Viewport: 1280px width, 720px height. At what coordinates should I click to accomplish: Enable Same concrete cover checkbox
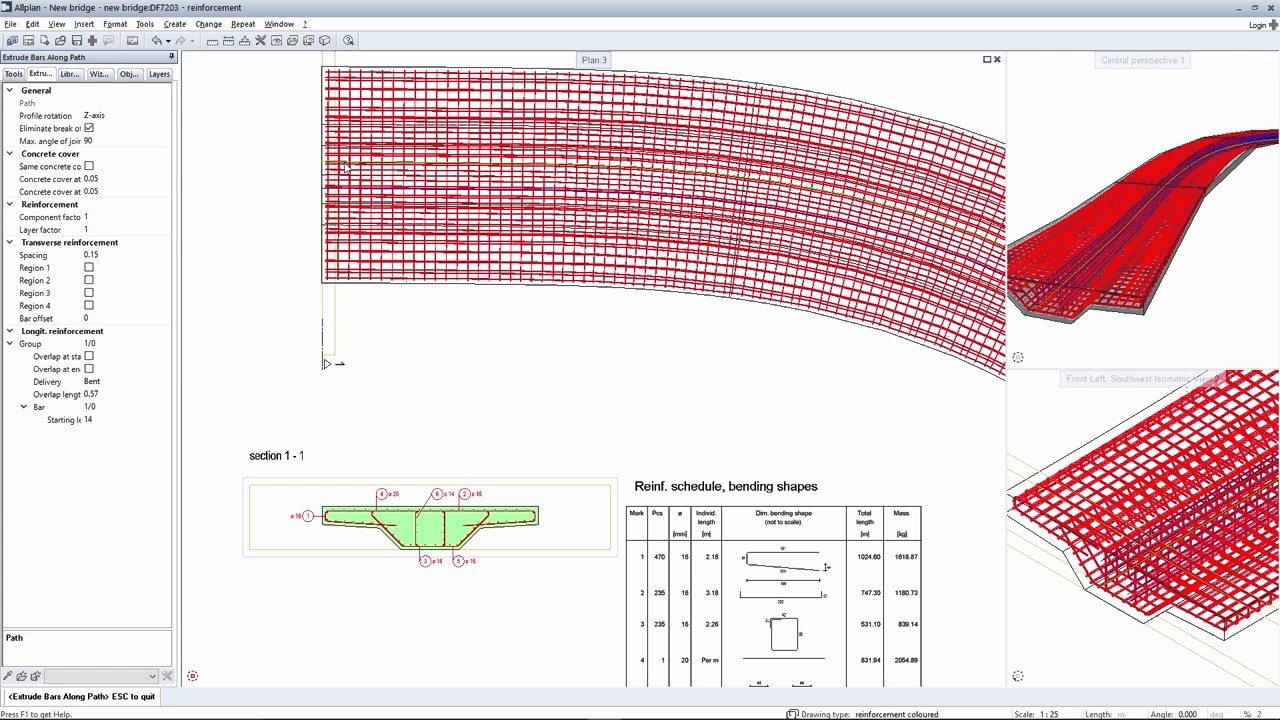click(x=89, y=166)
